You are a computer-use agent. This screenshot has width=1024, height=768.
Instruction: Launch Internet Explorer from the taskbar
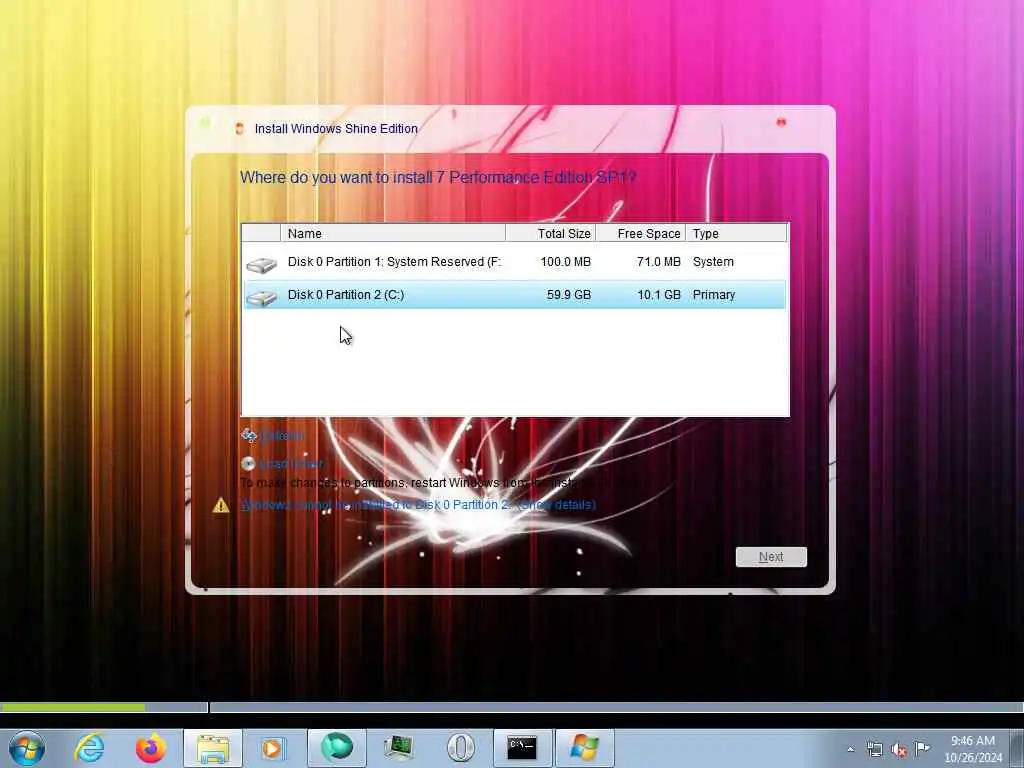[89, 748]
